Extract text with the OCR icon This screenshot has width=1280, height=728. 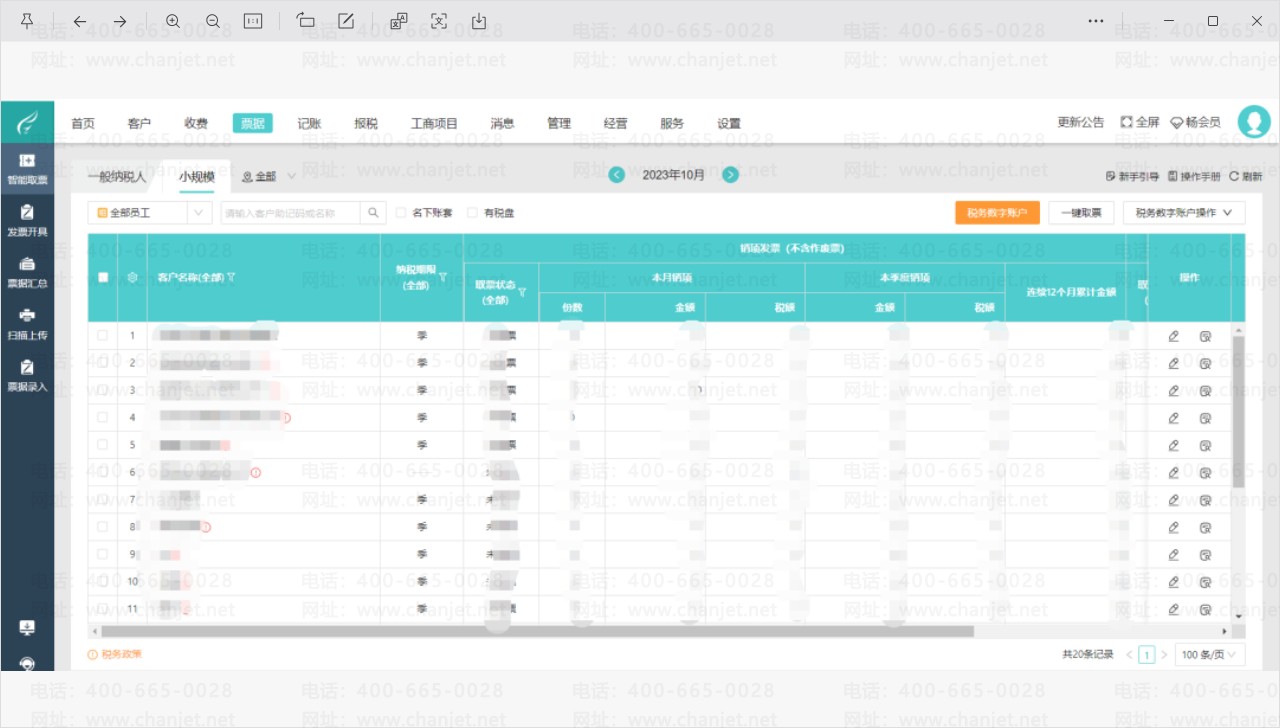click(x=439, y=21)
